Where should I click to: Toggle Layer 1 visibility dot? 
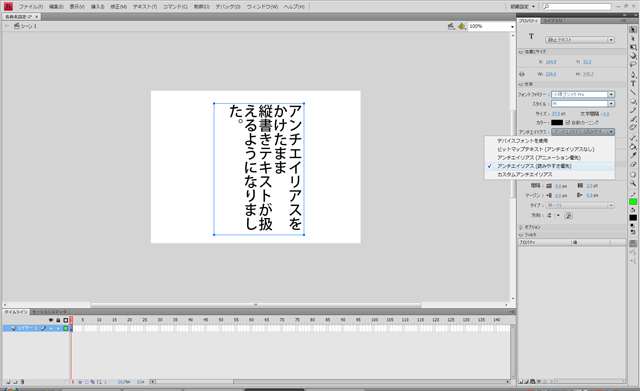coord(51,328)
